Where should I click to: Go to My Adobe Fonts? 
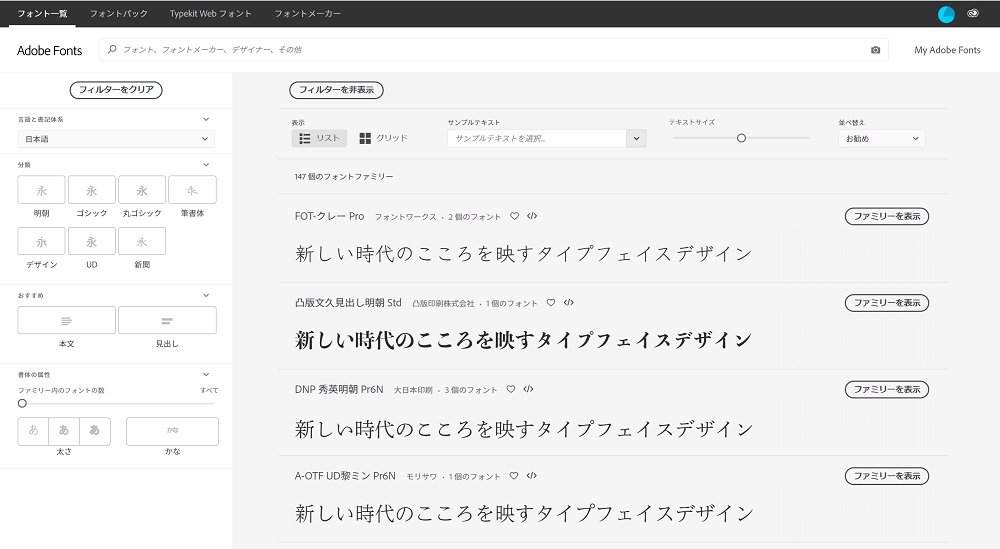pyautogui.click(x=947, y=50)
